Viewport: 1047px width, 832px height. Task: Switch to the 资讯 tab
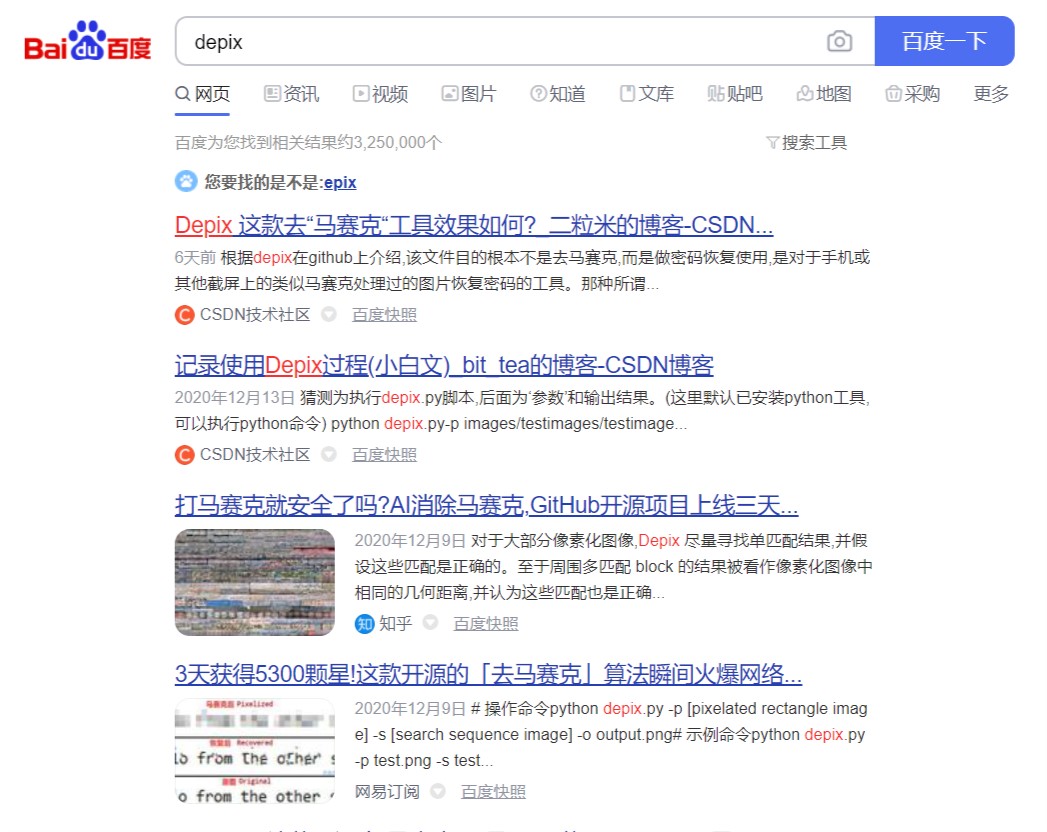click(x=291, y=94)
